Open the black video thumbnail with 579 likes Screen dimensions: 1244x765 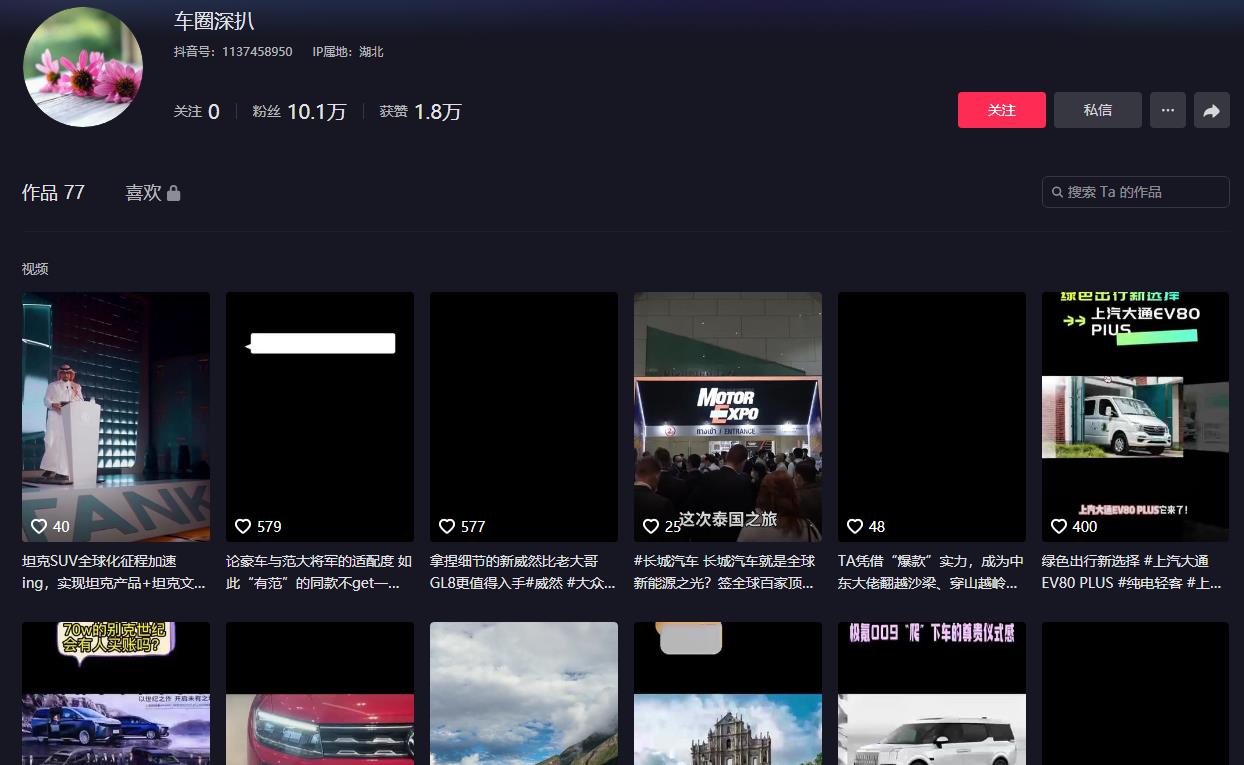point(320,417)
